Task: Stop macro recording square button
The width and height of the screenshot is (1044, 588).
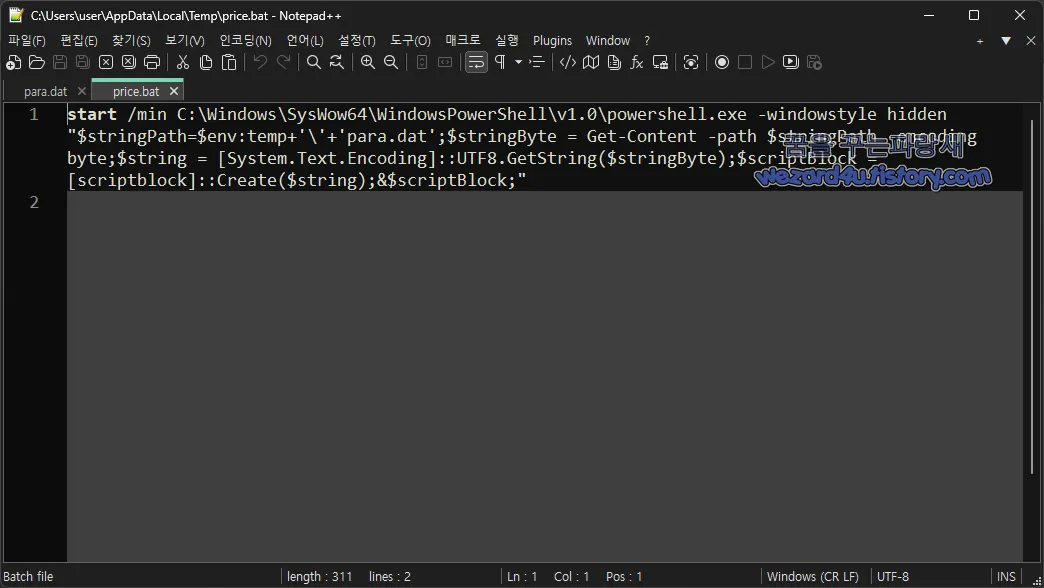Action: point(745,63)
